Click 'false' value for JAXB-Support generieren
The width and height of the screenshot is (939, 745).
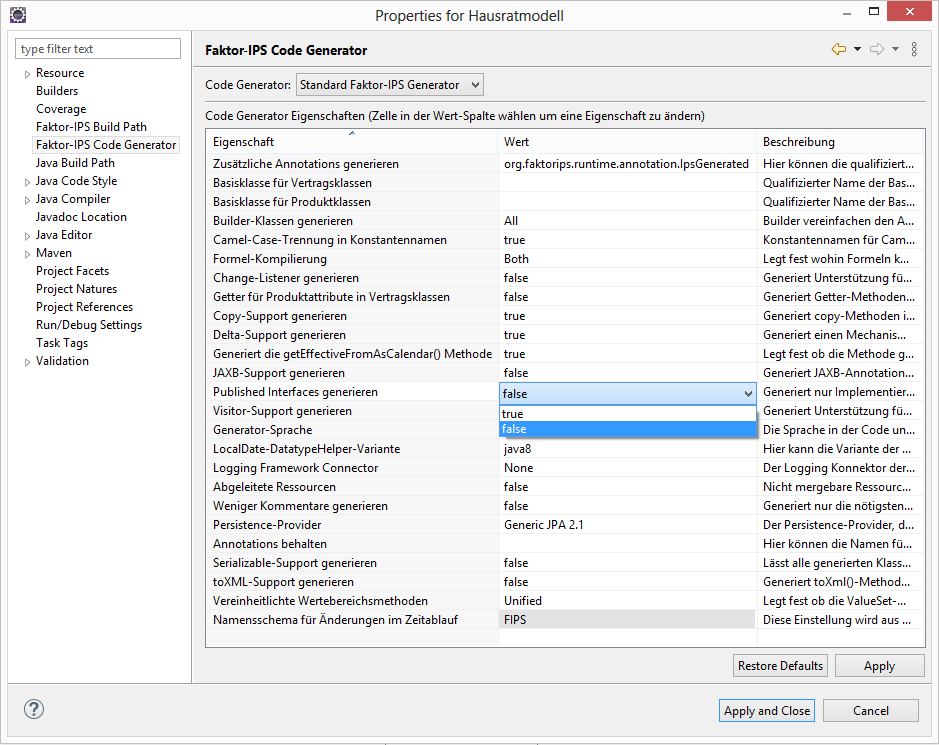pos(516,372)
